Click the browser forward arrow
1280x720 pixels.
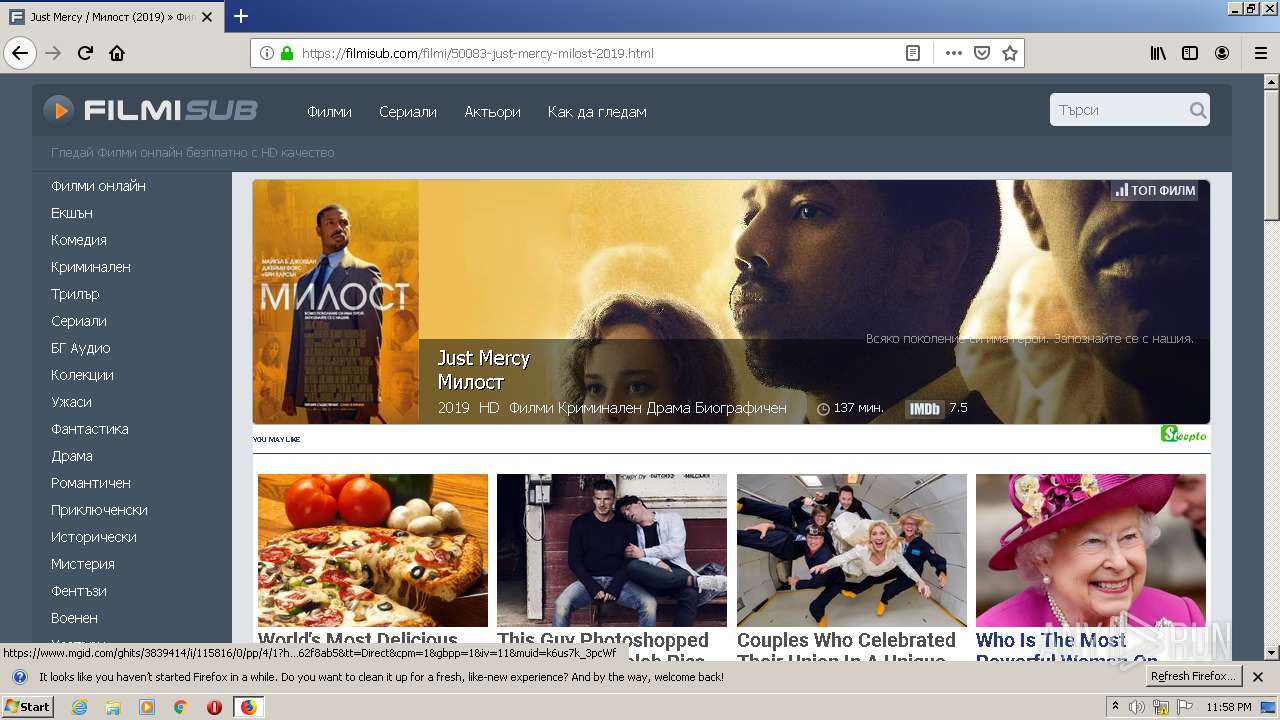click(53, 53)
